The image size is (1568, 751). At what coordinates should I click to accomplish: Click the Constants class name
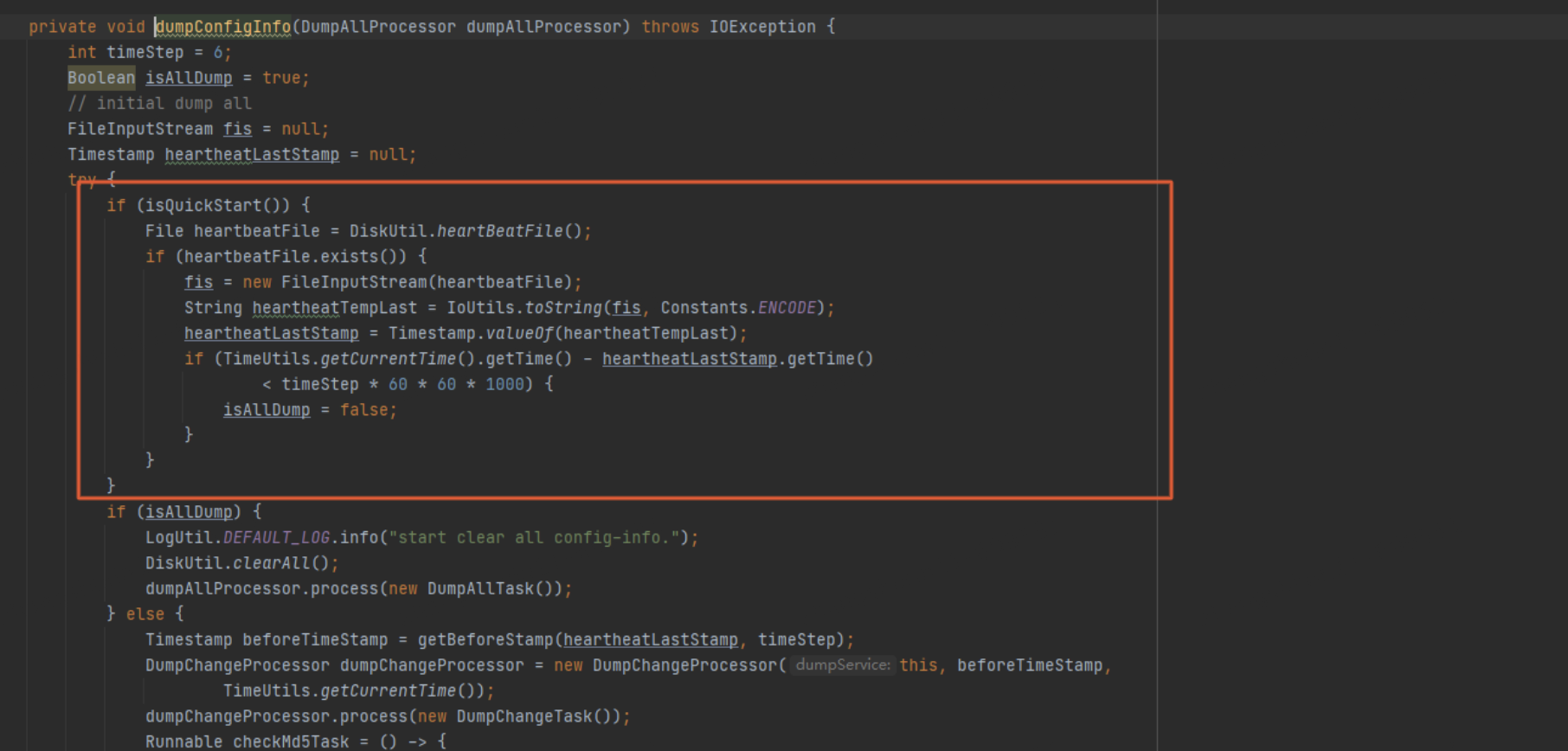click(x=704, y=307)
